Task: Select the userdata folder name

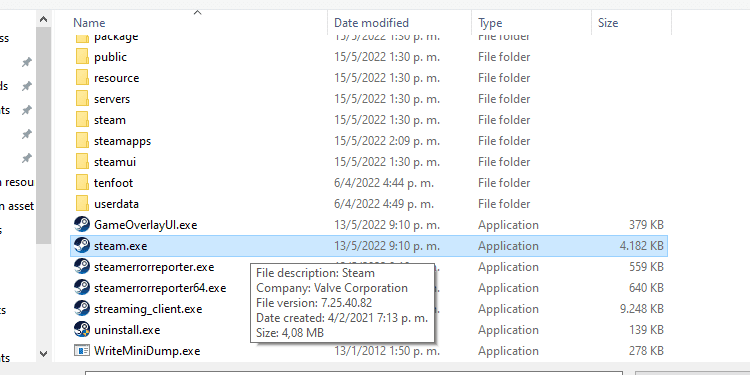Action: 116,204
